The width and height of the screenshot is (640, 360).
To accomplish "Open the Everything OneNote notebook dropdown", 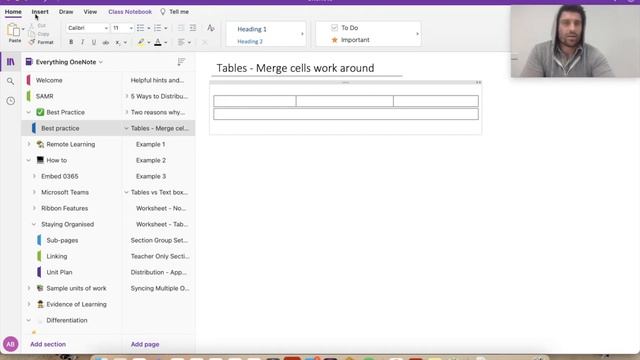I will (64, 62).
